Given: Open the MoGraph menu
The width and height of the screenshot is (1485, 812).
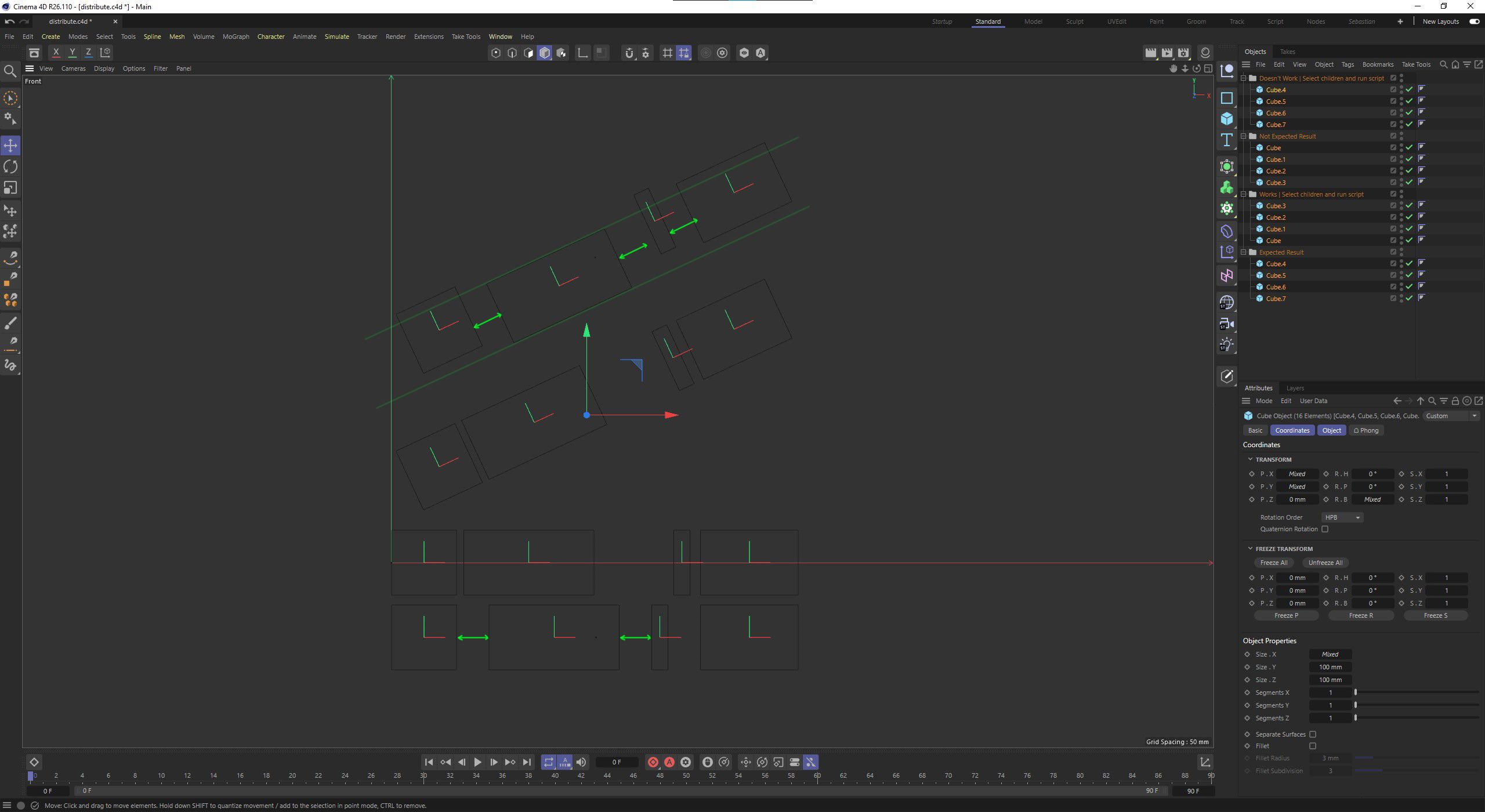Looking at the screenshot, I should tap(236, 37).
